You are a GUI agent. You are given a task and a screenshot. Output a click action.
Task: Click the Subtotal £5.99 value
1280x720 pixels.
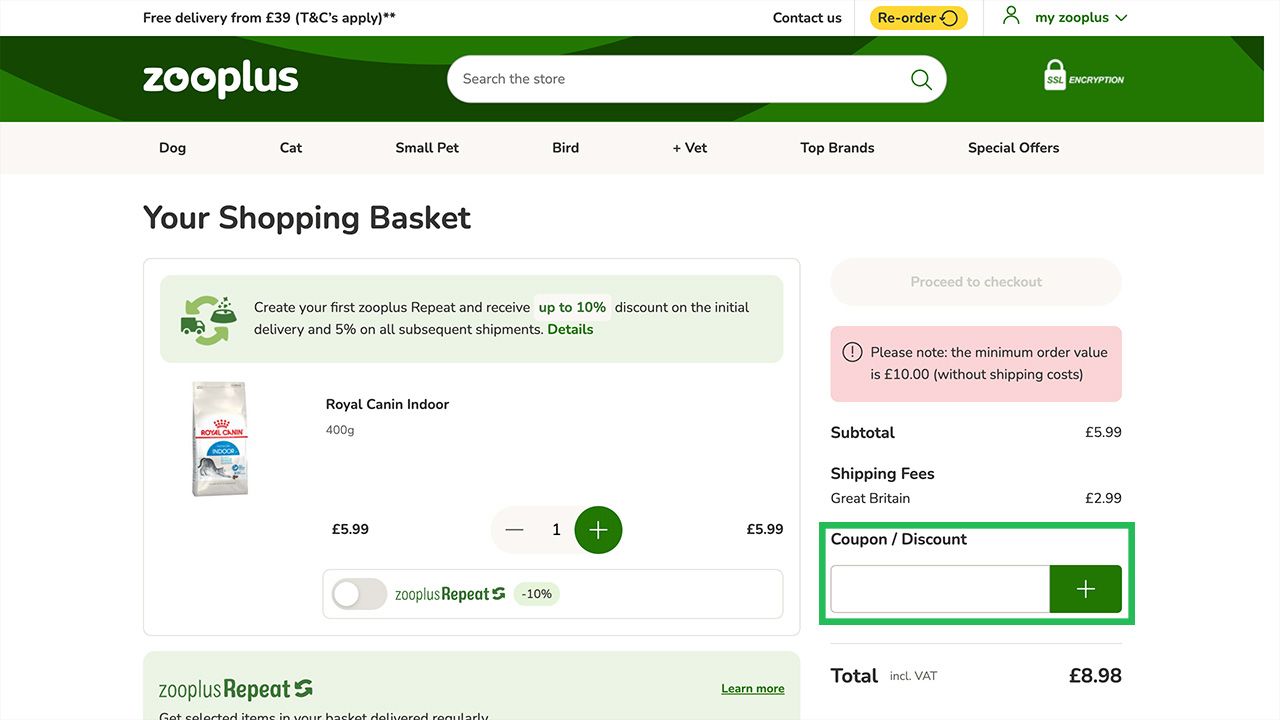click(x=1103, y=433)
